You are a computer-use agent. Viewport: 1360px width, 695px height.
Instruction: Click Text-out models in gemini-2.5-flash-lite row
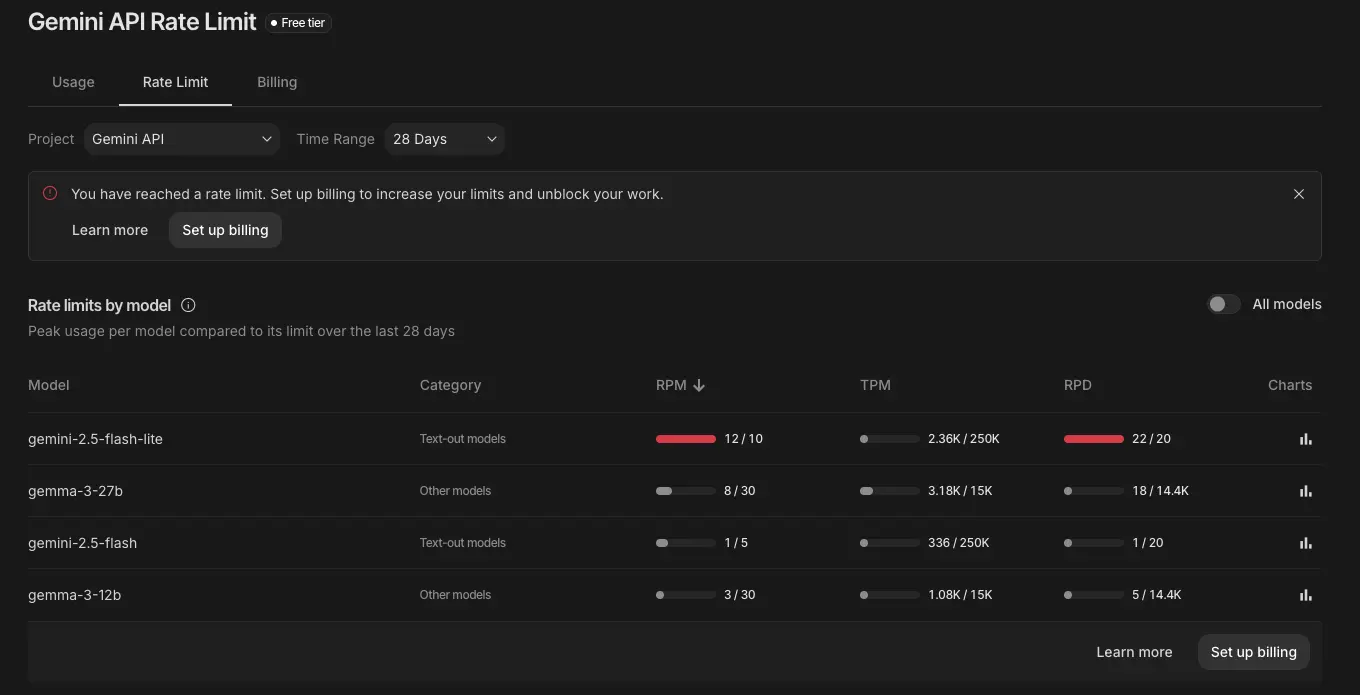coord(463,439)
